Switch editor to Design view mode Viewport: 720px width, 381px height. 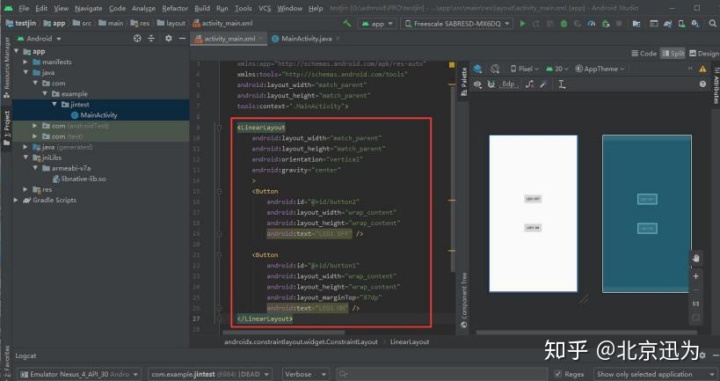704,54
